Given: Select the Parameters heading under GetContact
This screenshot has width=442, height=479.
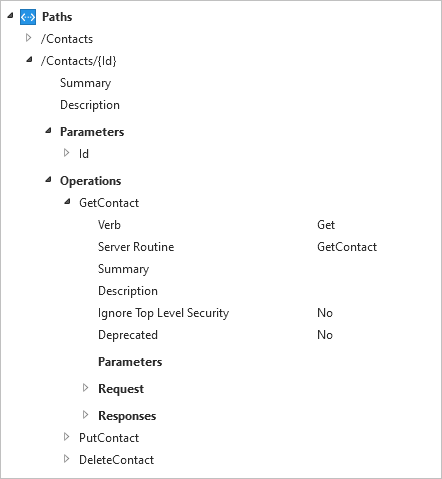Looking at the screenshot, I should pyautogui.click(x=130, y=362).
